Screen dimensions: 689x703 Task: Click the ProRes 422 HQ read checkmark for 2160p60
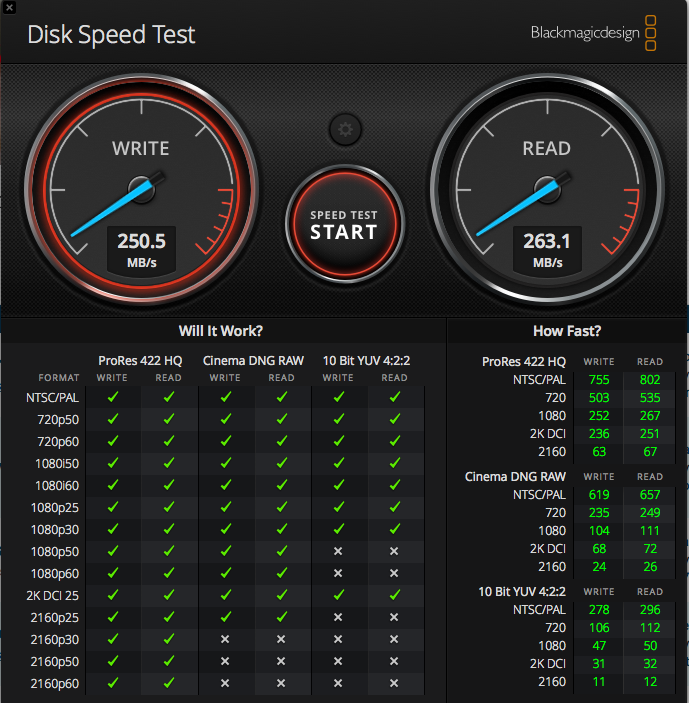[169, 683]
